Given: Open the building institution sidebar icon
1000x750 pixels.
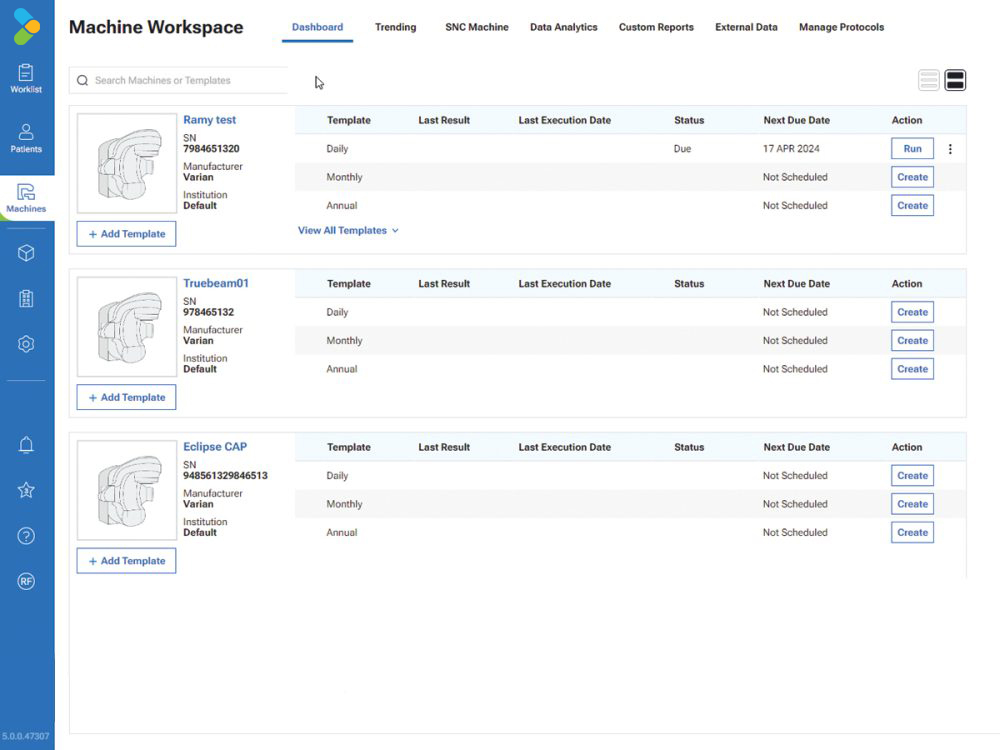Looking at the screenshot, I should 26,298.
